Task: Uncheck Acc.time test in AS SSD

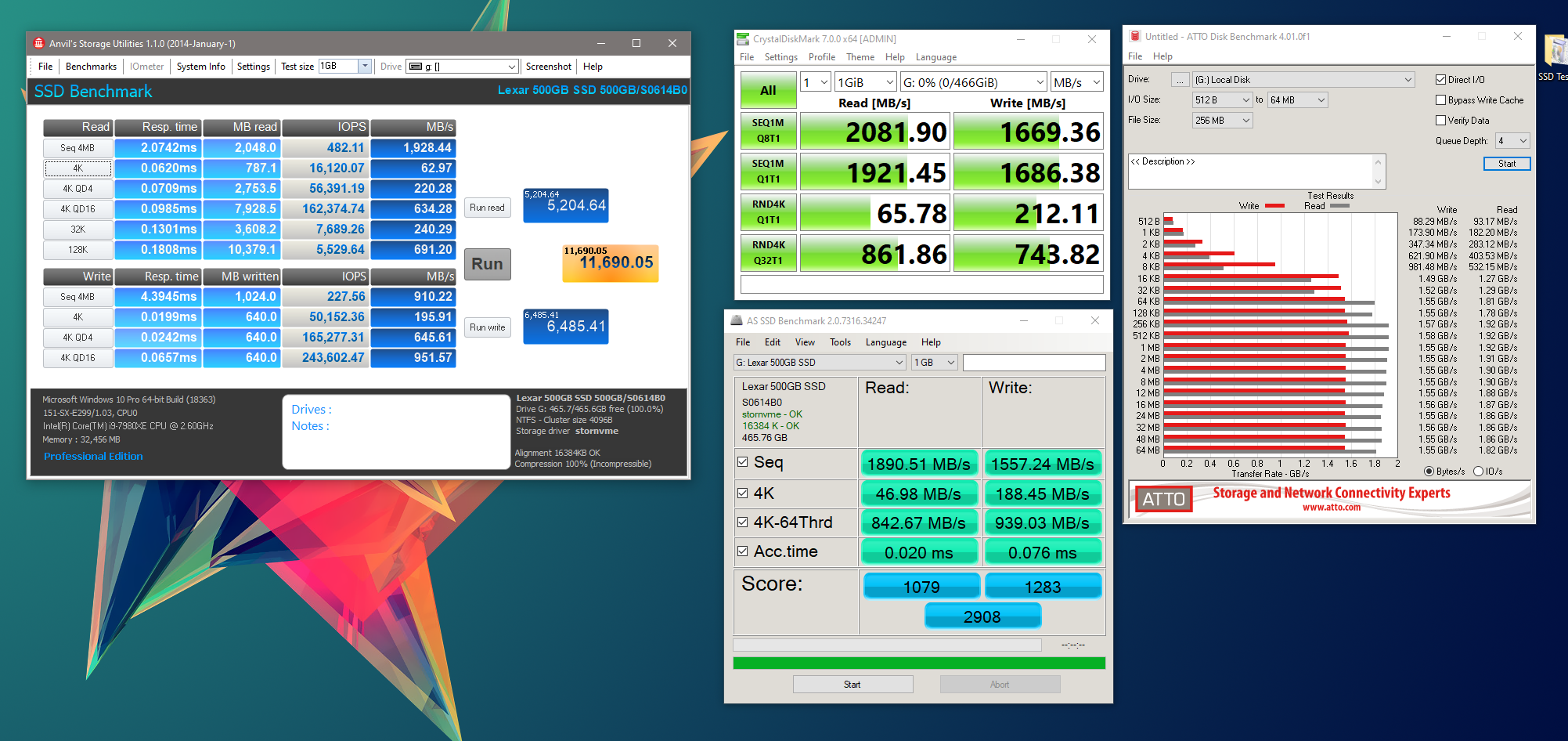Action: coord(742,551)
